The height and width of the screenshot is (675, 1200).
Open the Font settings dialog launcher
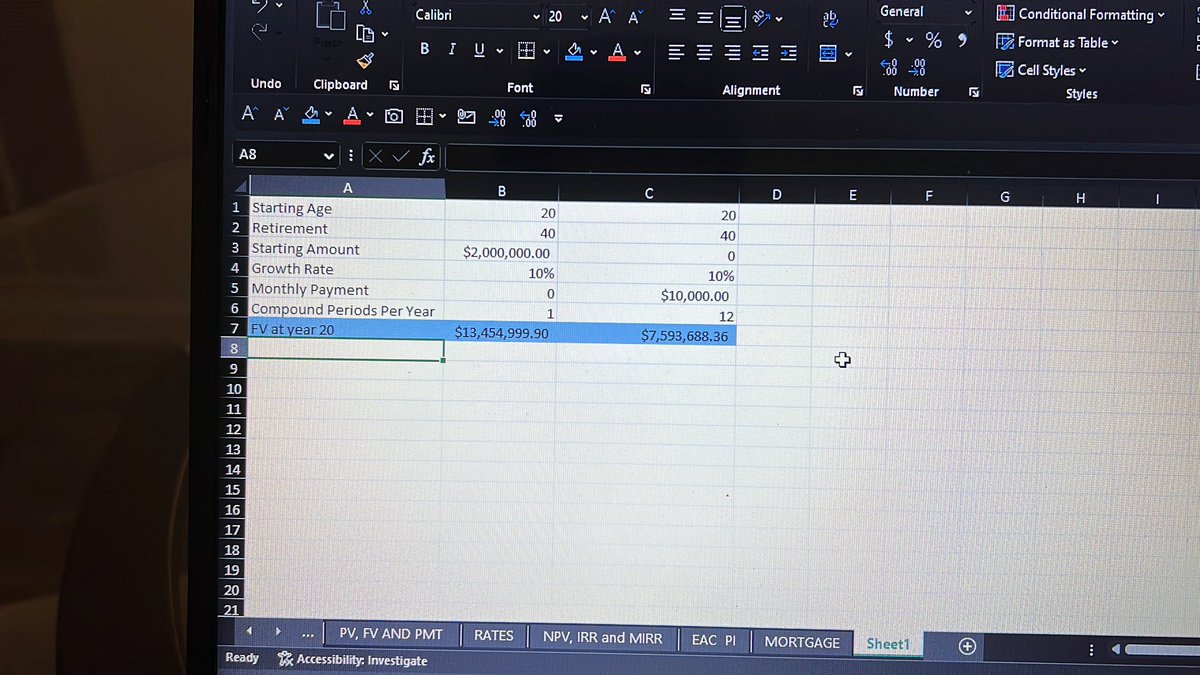[x=645, y=89]
